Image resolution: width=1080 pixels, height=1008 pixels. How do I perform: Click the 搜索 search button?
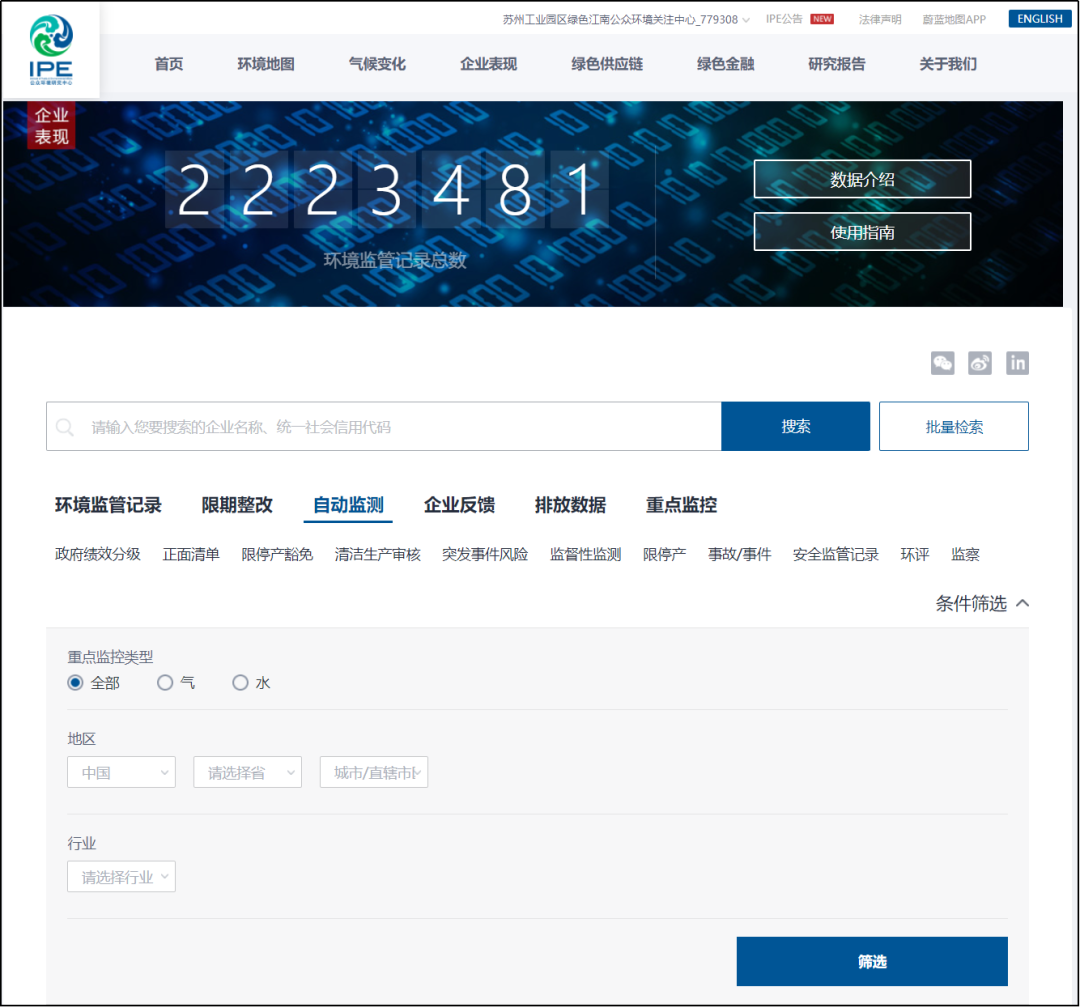(x=795, y=426)
